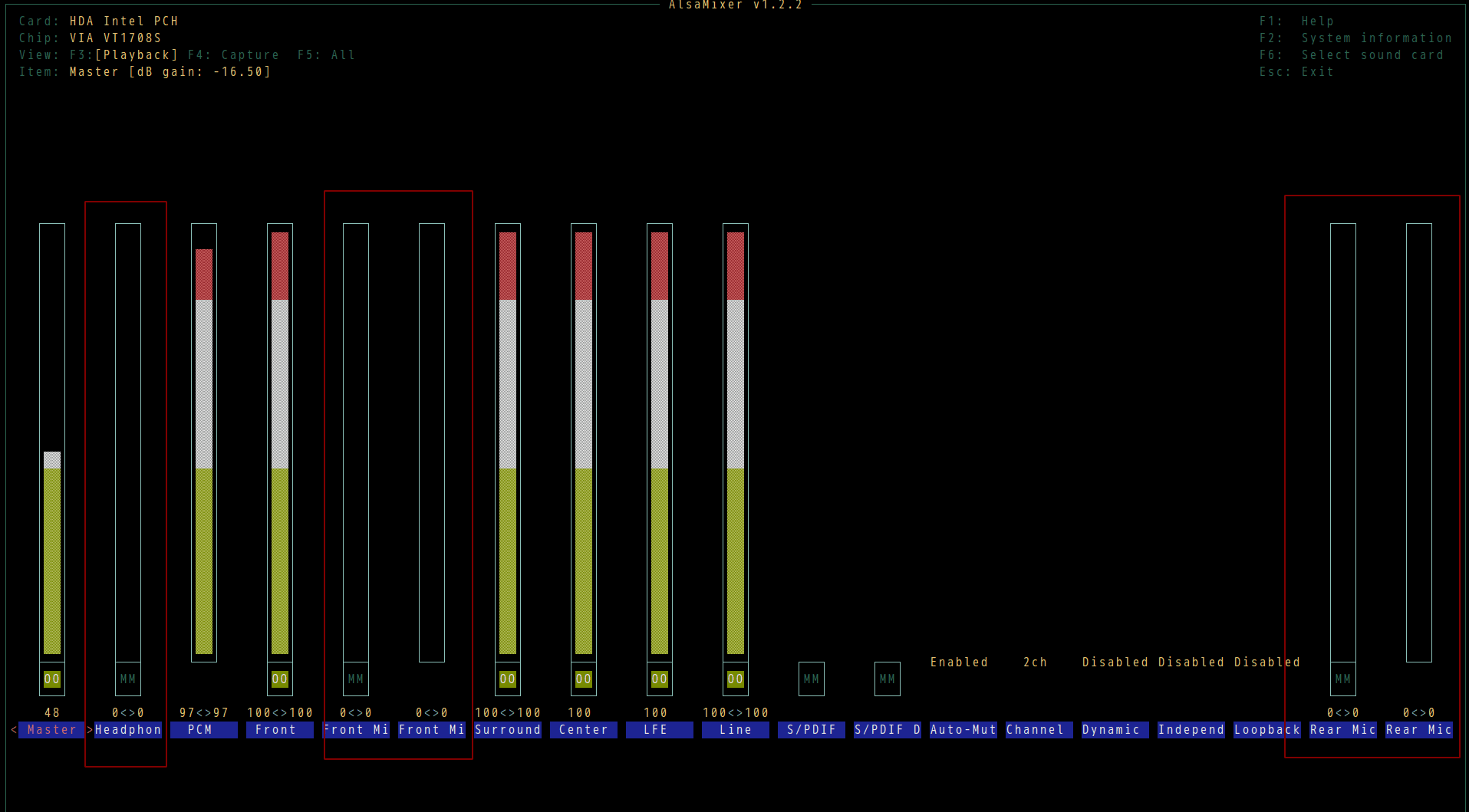1469x812 pixels.
Task: Open F1 Help
Action: pyautogui.click(x=1296, y=21)
